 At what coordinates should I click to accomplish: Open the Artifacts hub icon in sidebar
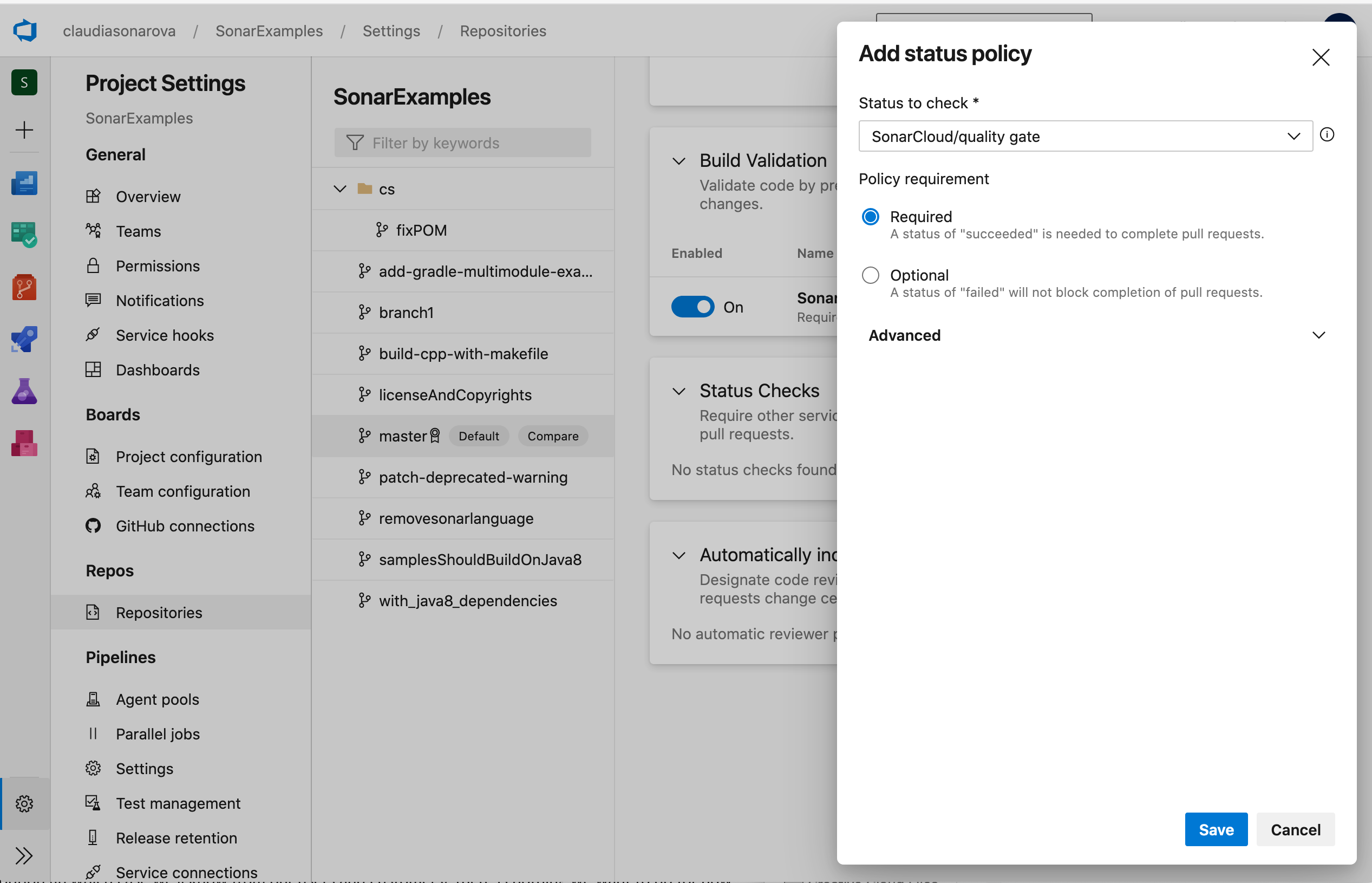pyautogui.click(x=24, y=443)
